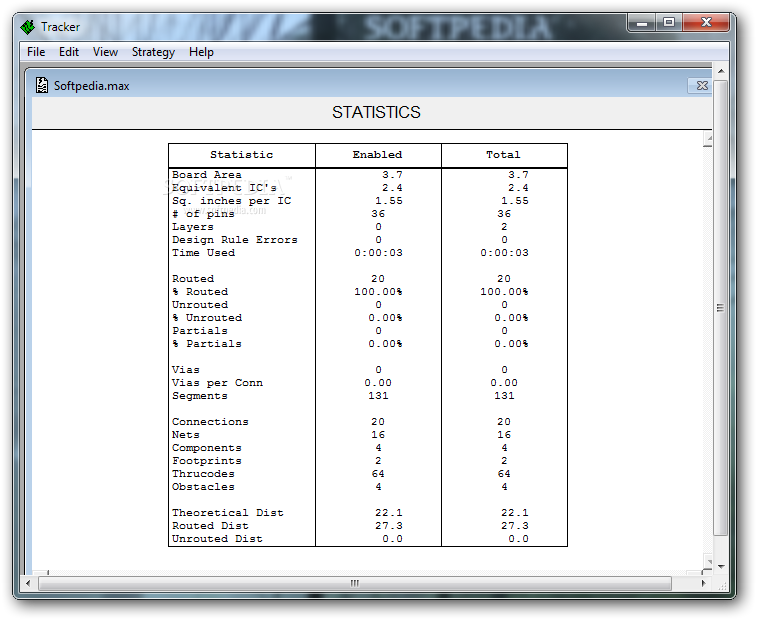757x620 pixels.
Task: Click the Total Board Area value 3.7
Action: point(518,175)
